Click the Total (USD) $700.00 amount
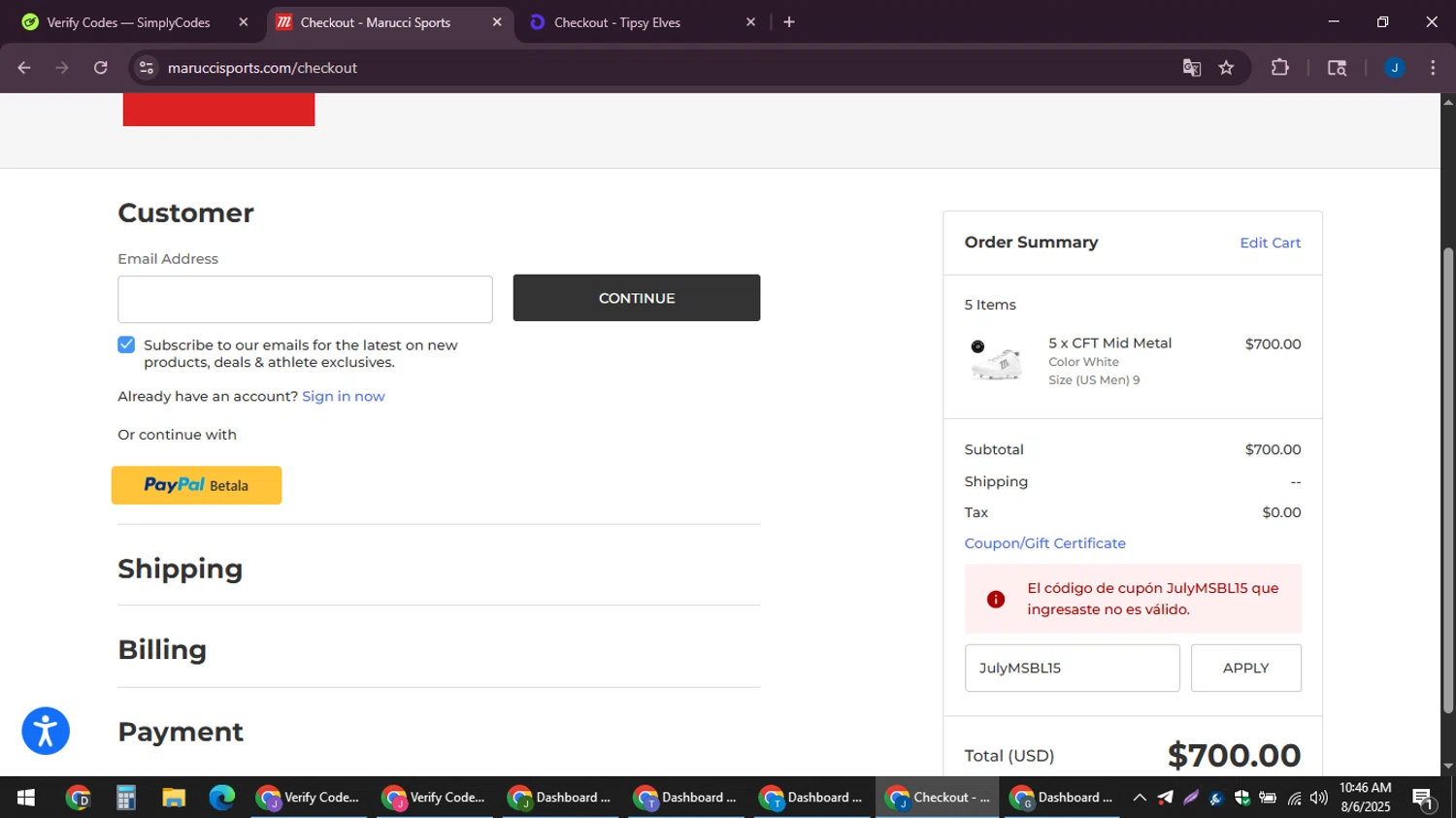This screenshot has height=818, width=1456. (x=1234, y=755)
